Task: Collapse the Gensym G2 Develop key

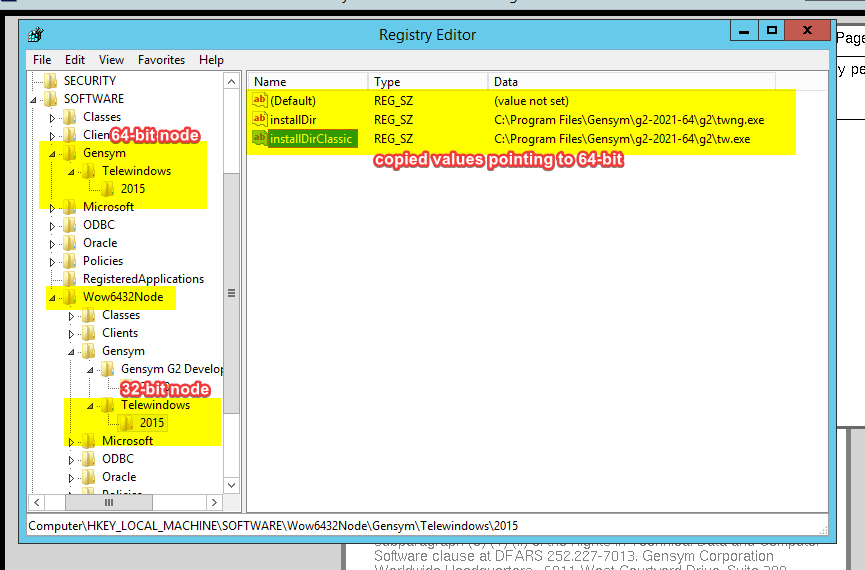Action: 90,370
